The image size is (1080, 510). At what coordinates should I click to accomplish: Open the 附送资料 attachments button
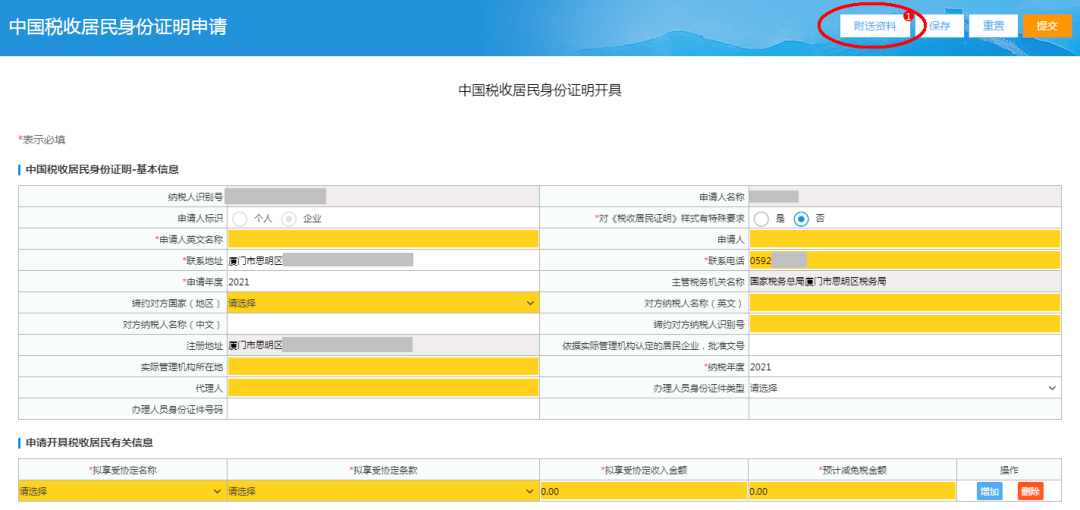tap(875, 26)
